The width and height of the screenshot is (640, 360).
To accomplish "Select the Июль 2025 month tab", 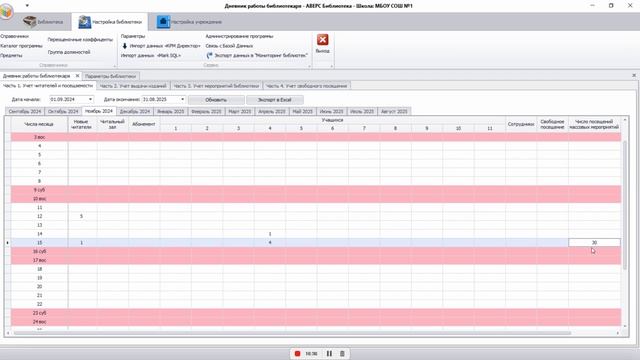I will pyautogui.click(x=362, y=111).
